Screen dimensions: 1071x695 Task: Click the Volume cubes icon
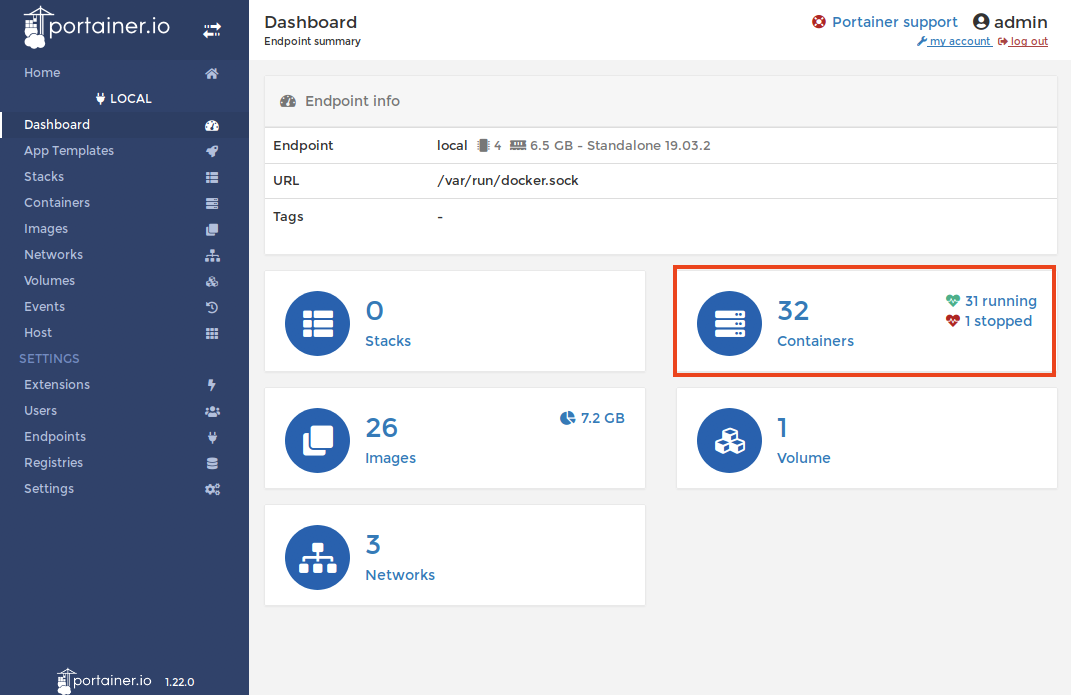[729, 441]
